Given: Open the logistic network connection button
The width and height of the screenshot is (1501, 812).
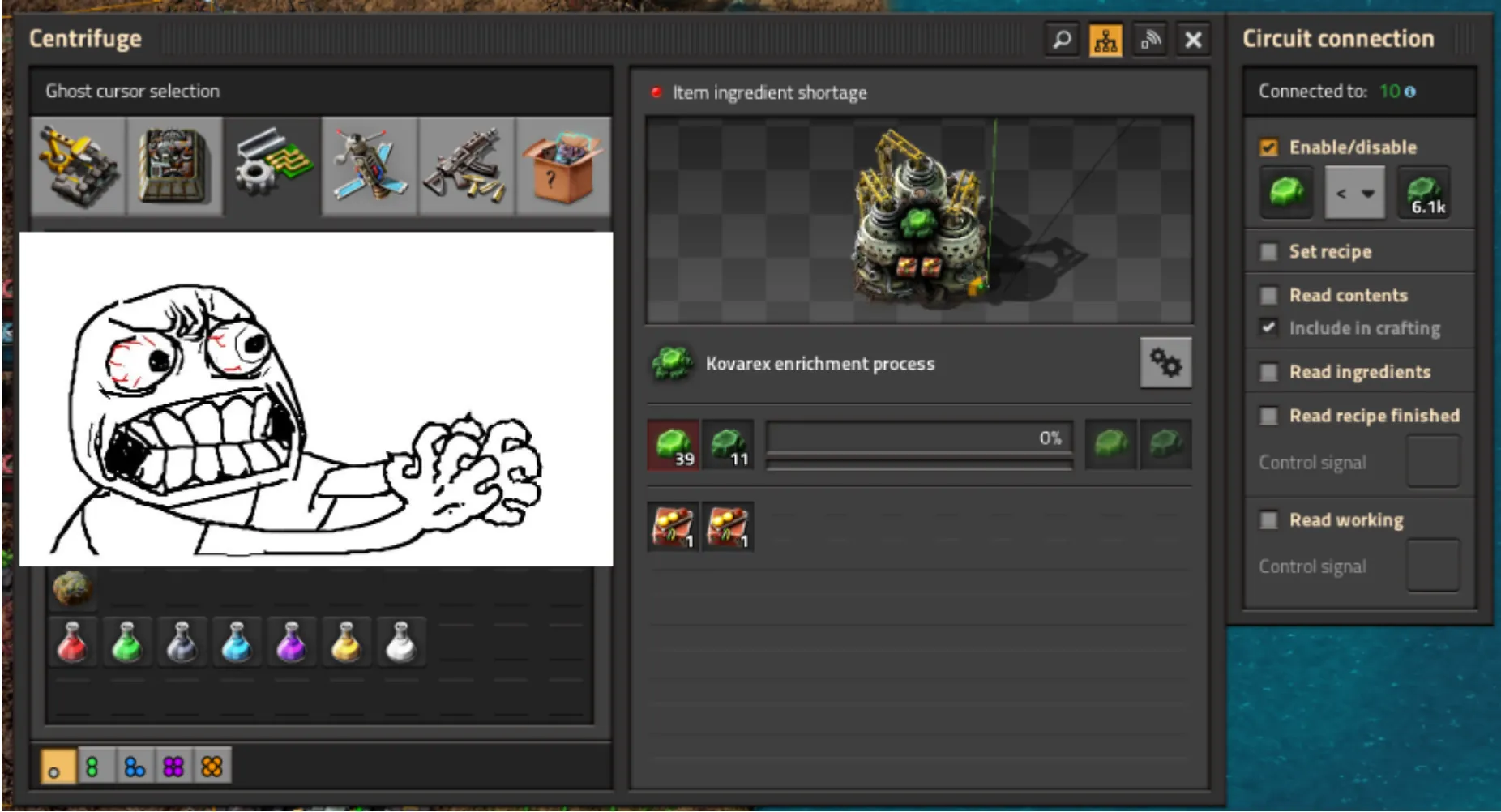Looking at the screenshot, I should [1150, 40].
